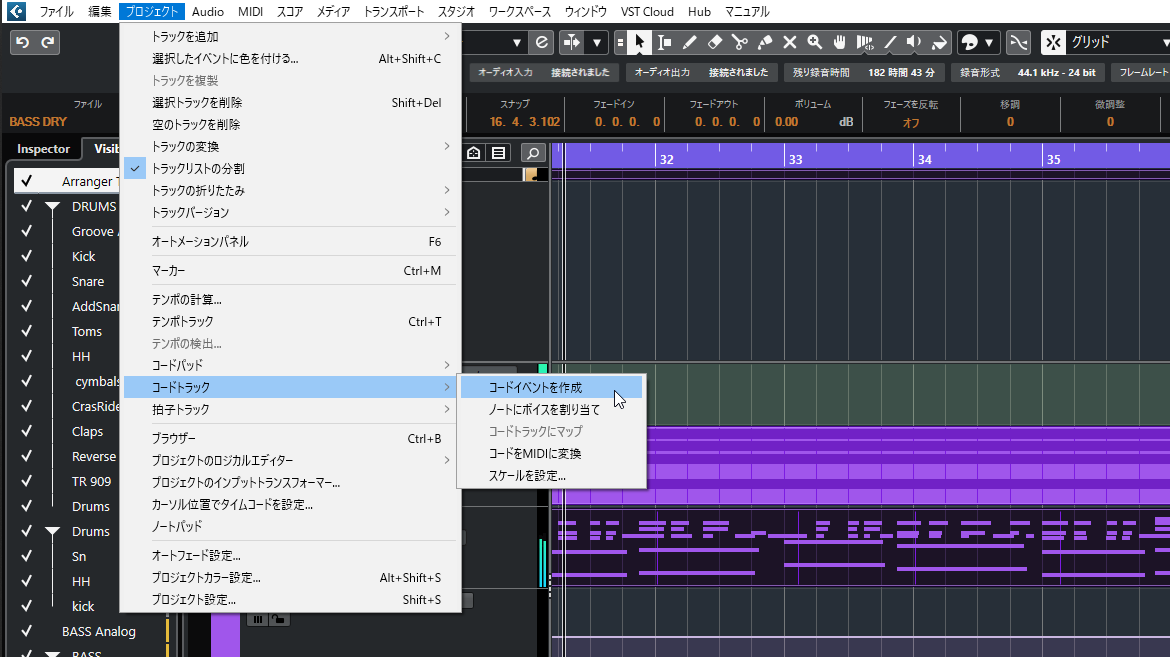This screenshot has width=1170, height=657.
Task: Open the MIDI menu
Action: pos(250,11)
